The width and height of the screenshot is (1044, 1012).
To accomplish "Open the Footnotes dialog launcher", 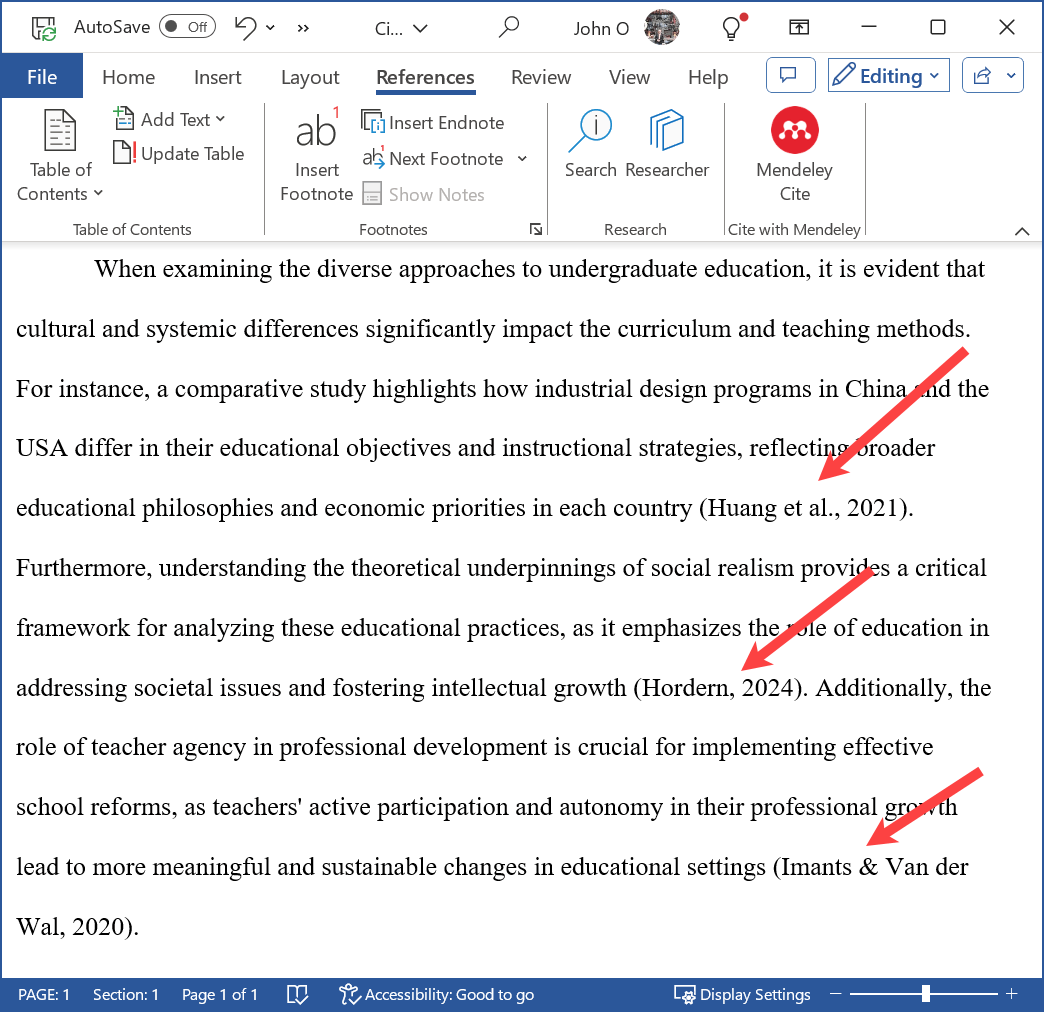I will coord(537,229).
